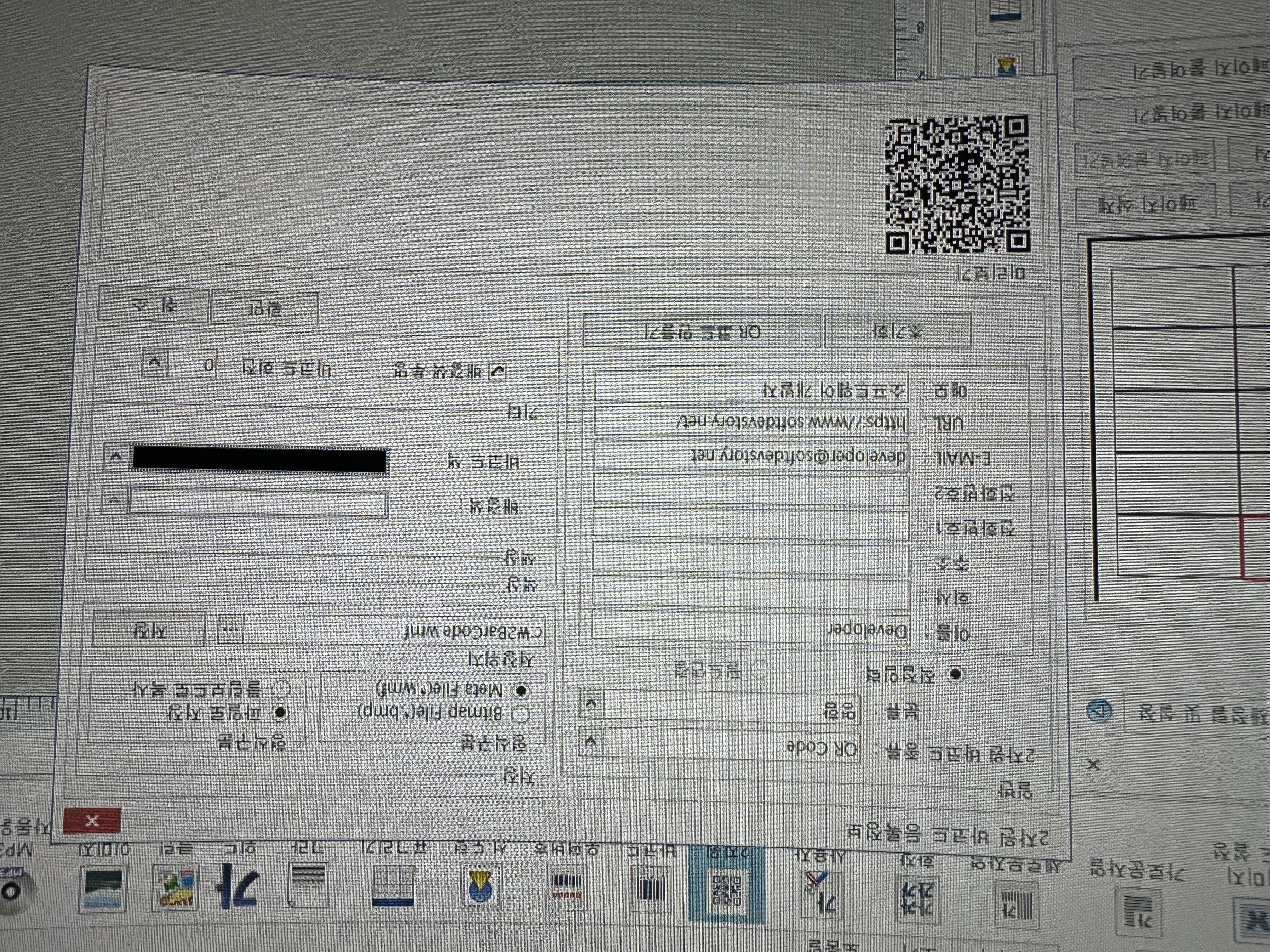Click the QR 코드 만들기 button
1270x952 pixels.
(x=701, y=331)
